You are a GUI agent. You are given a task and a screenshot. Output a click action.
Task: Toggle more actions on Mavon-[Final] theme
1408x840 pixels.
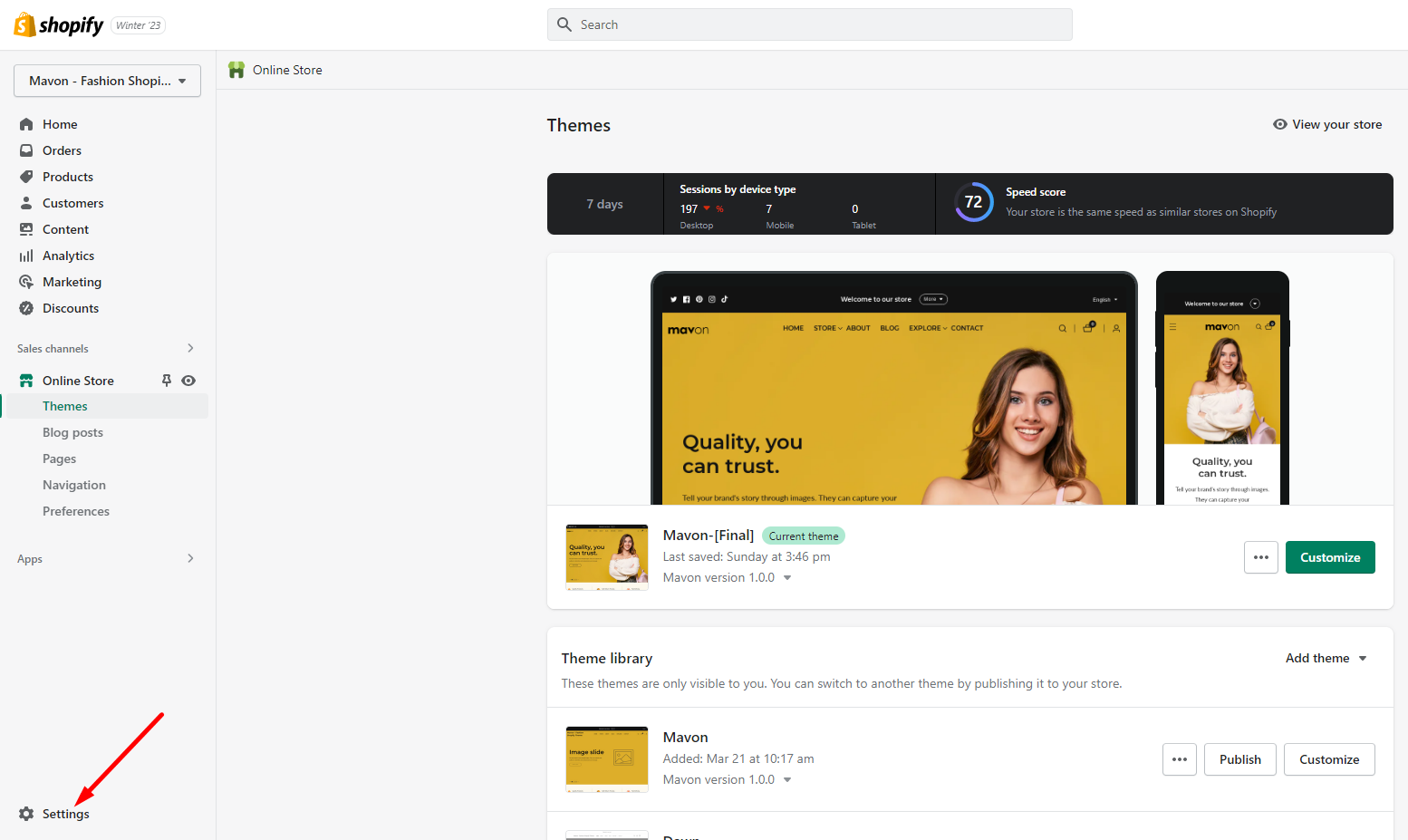1260,557
